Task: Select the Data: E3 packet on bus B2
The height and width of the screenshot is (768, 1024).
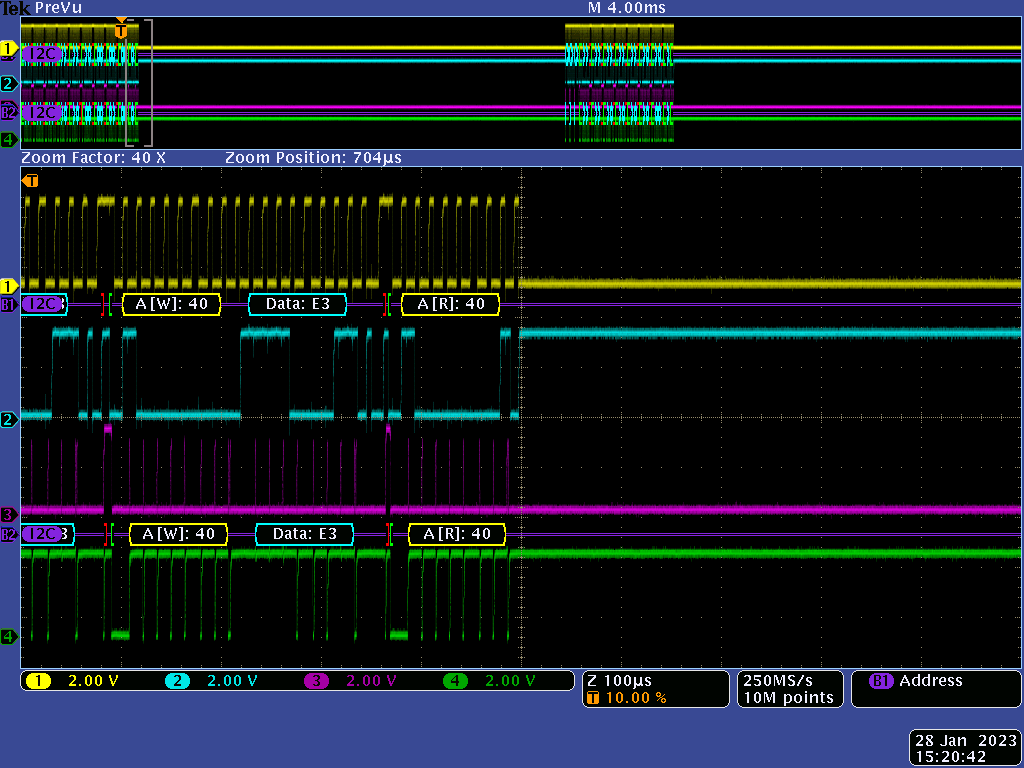Action: click(x=304, y=534)
